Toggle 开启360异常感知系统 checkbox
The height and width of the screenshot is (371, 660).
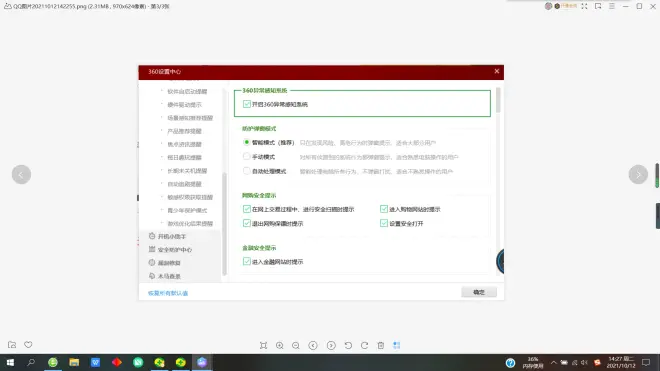[x=247, y=104]
